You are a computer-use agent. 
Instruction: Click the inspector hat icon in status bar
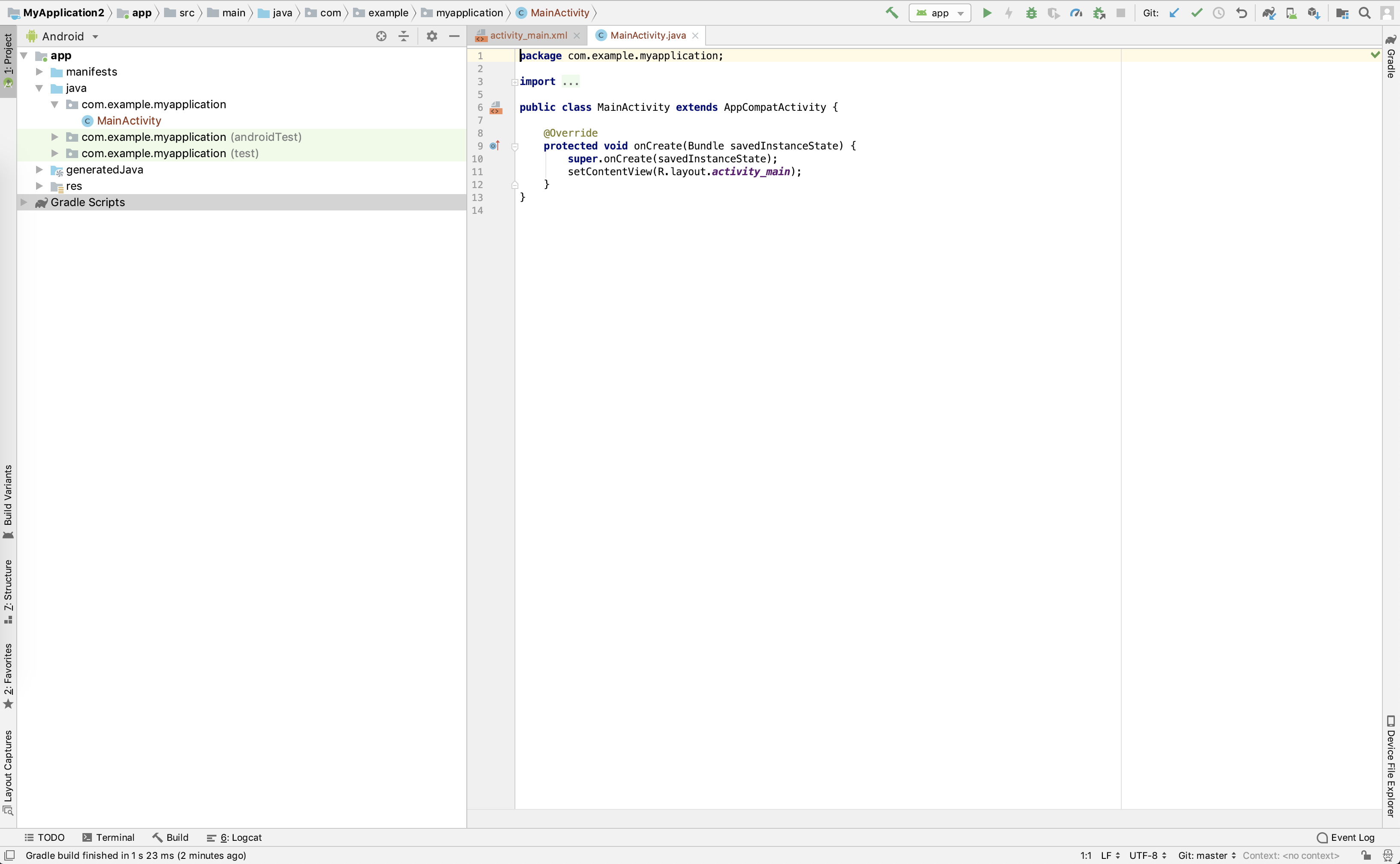[1388, 855]
